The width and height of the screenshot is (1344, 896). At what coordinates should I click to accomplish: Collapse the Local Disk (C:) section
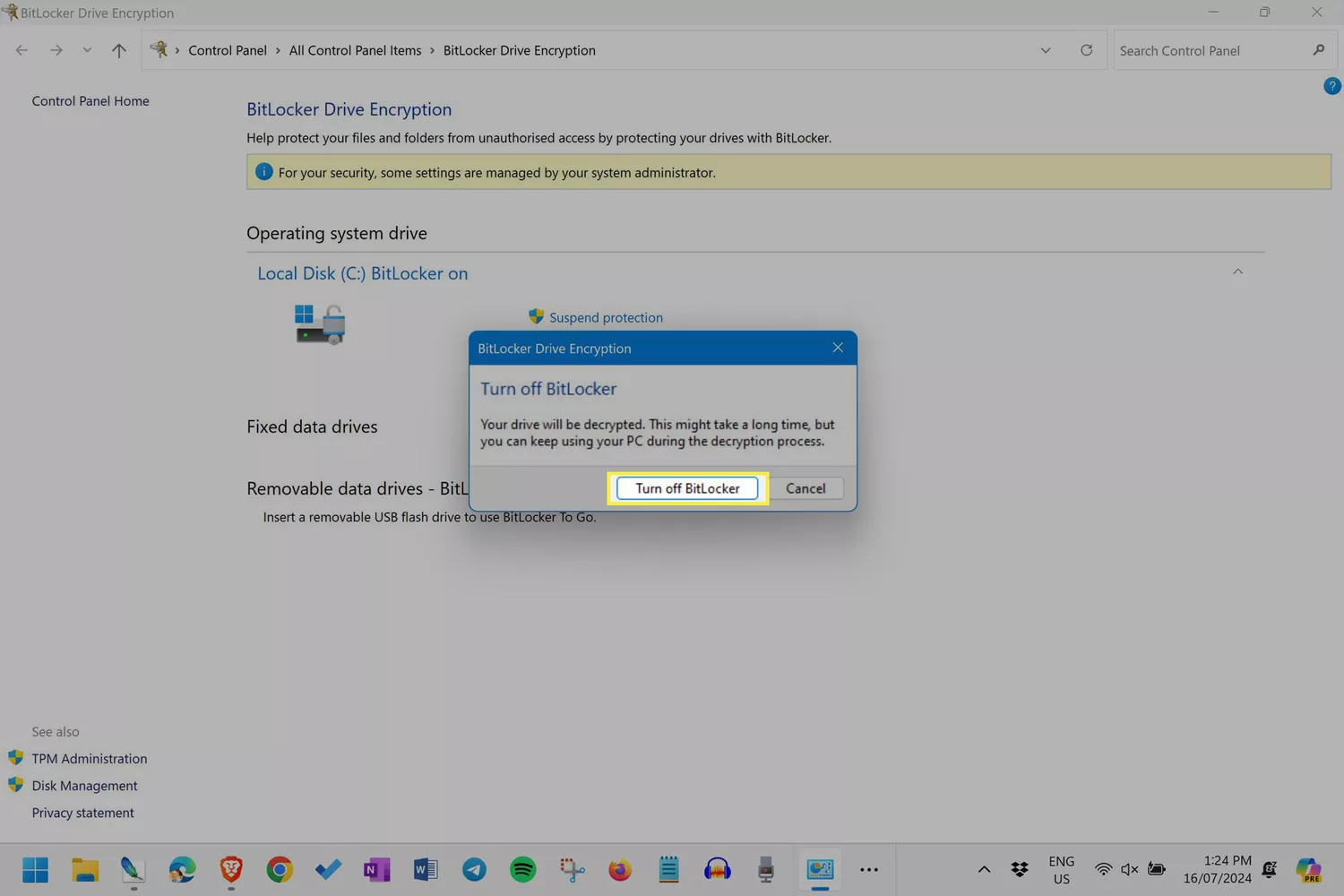1237,272
